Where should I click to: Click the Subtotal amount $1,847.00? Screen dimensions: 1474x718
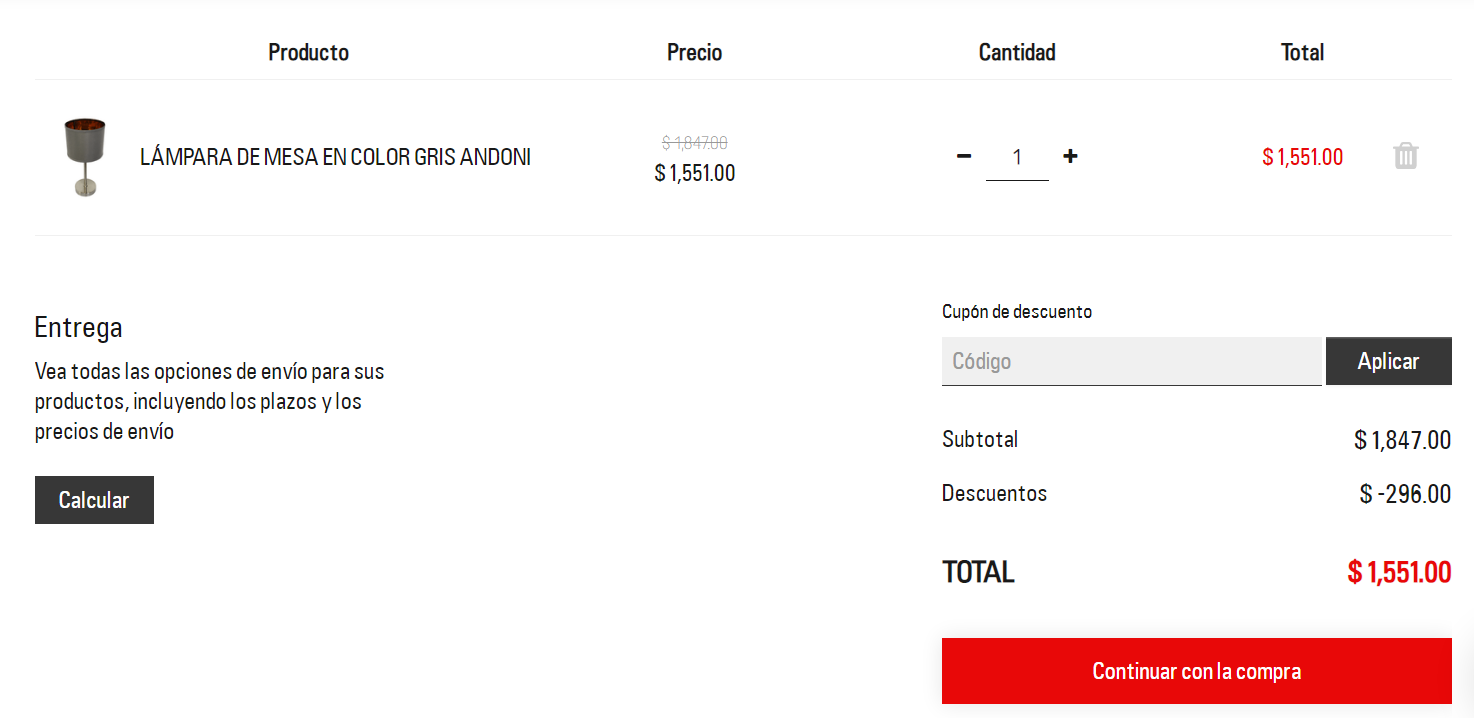pyautogui.click(x=1402, y=440)
